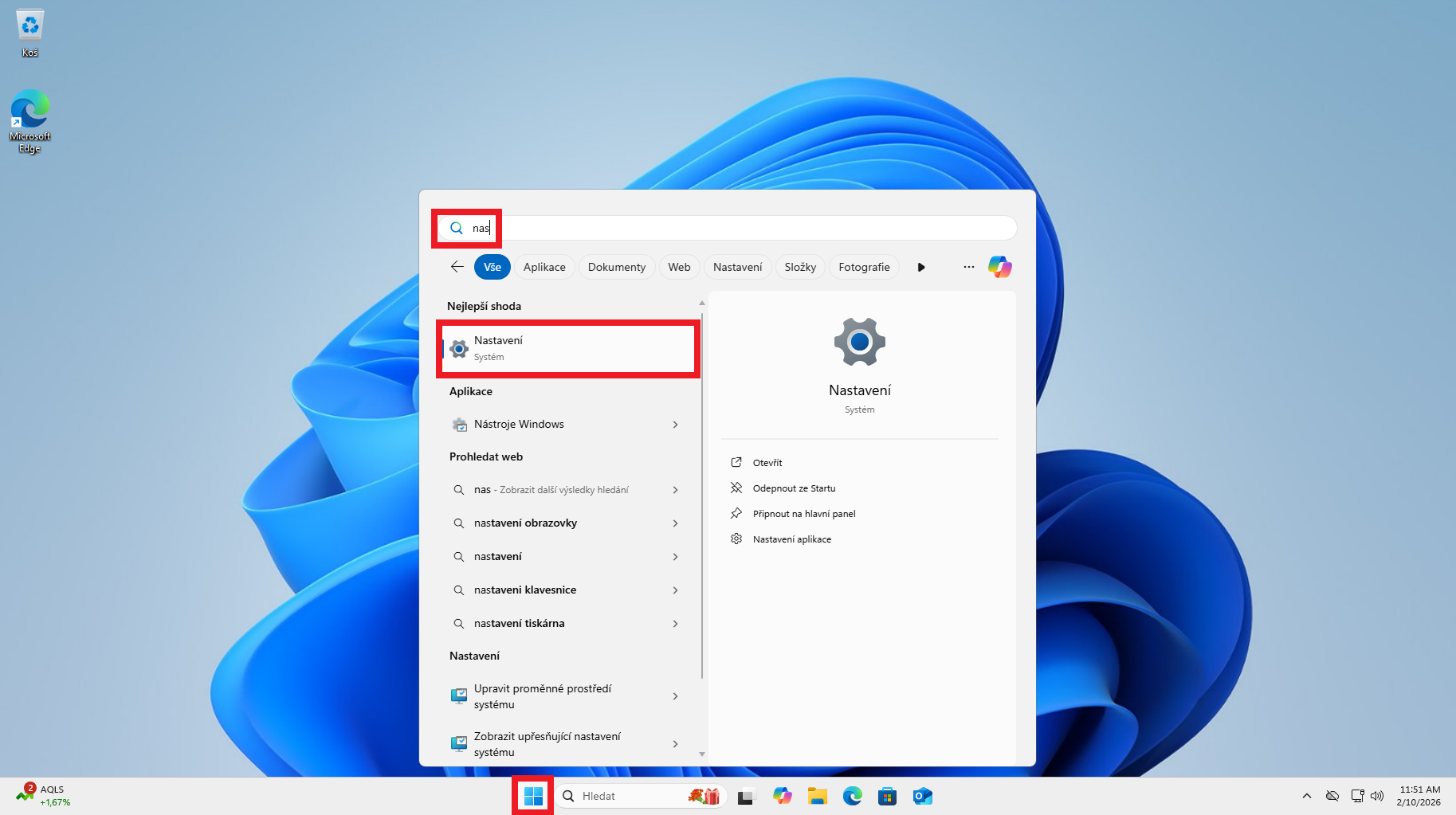This screenshot has height=815, width=1456.
Task: Open the network icon in system tray
Action: (x=1356, y=795)
